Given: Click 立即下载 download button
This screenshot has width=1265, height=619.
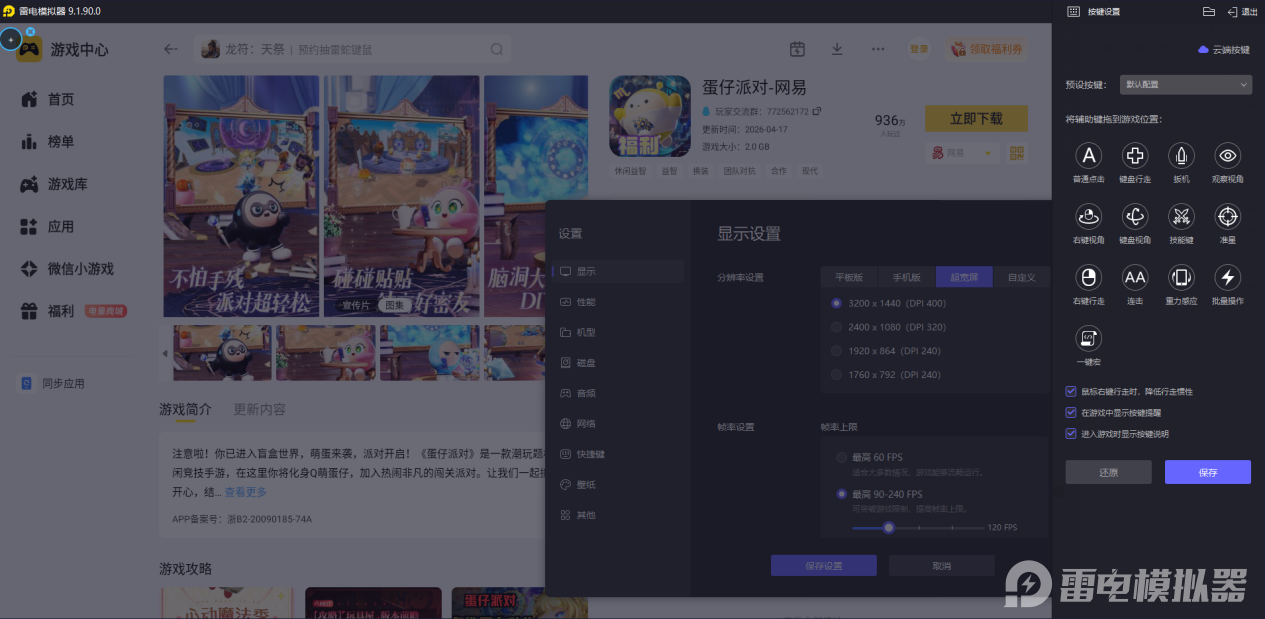Looking at the screenshot, I should click(976, 119).
